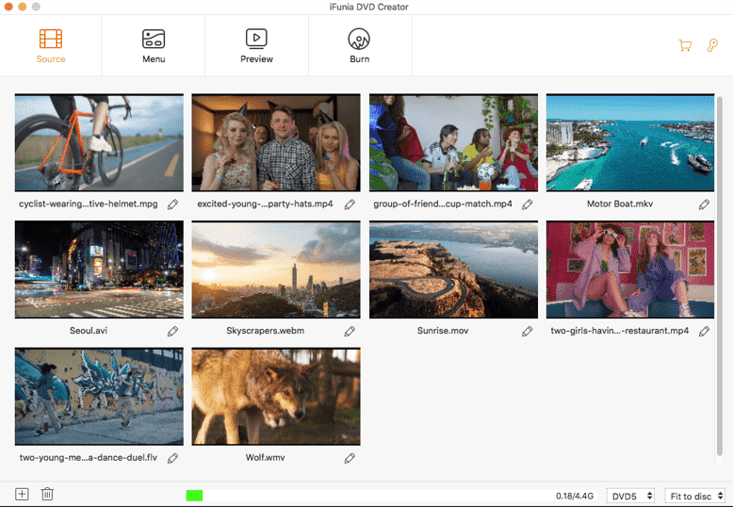Click the shopping cart purchase icon
733x507 pixels.
click(685, 46)
